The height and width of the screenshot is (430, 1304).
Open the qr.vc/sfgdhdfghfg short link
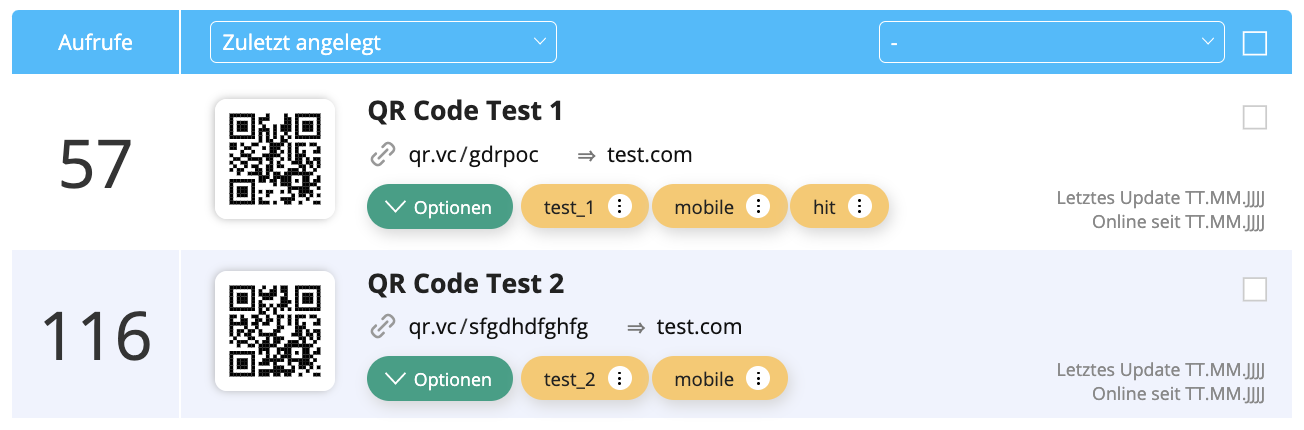coord(498,327)
